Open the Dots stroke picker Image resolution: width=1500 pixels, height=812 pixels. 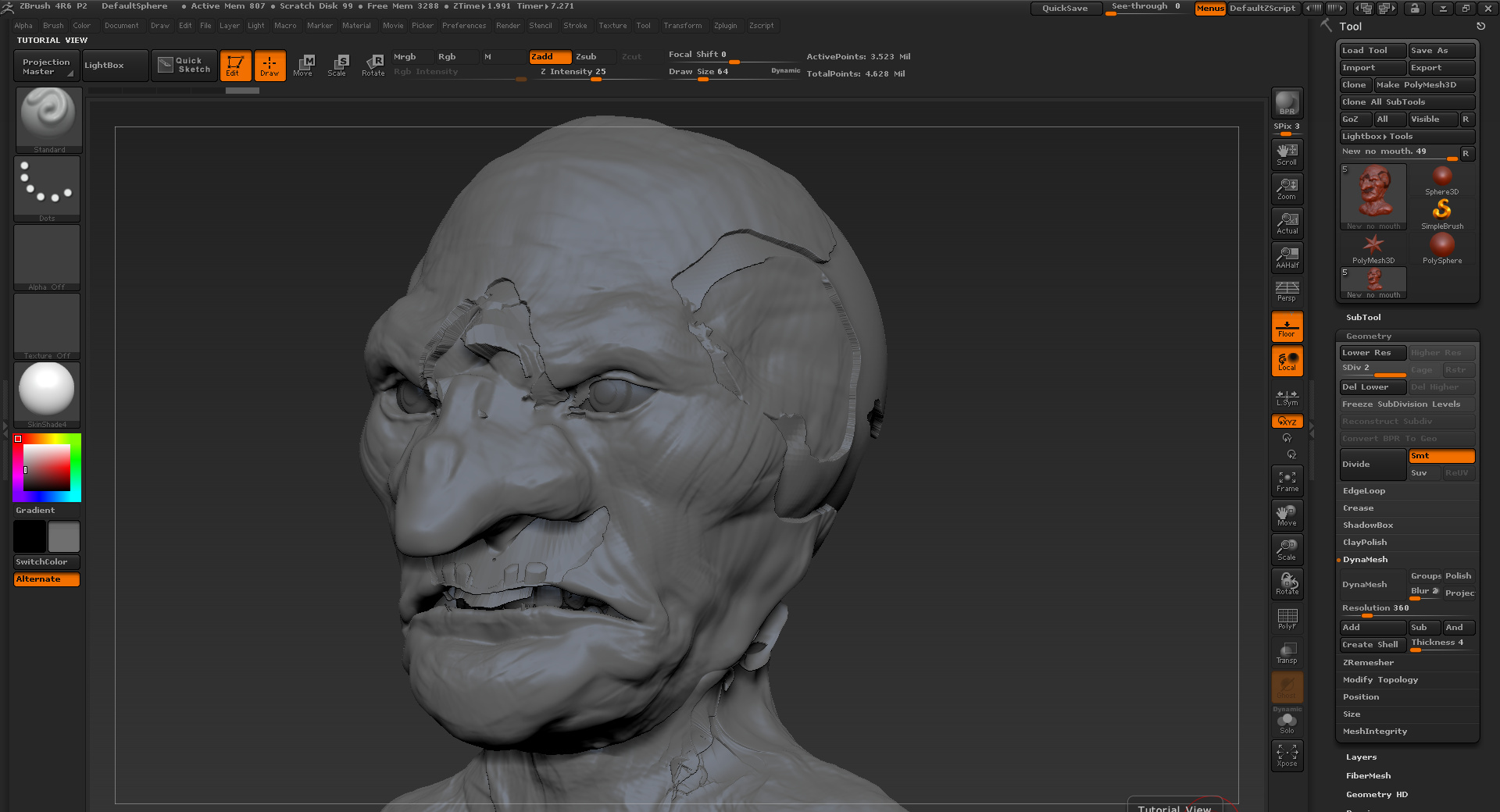(47, 189)
